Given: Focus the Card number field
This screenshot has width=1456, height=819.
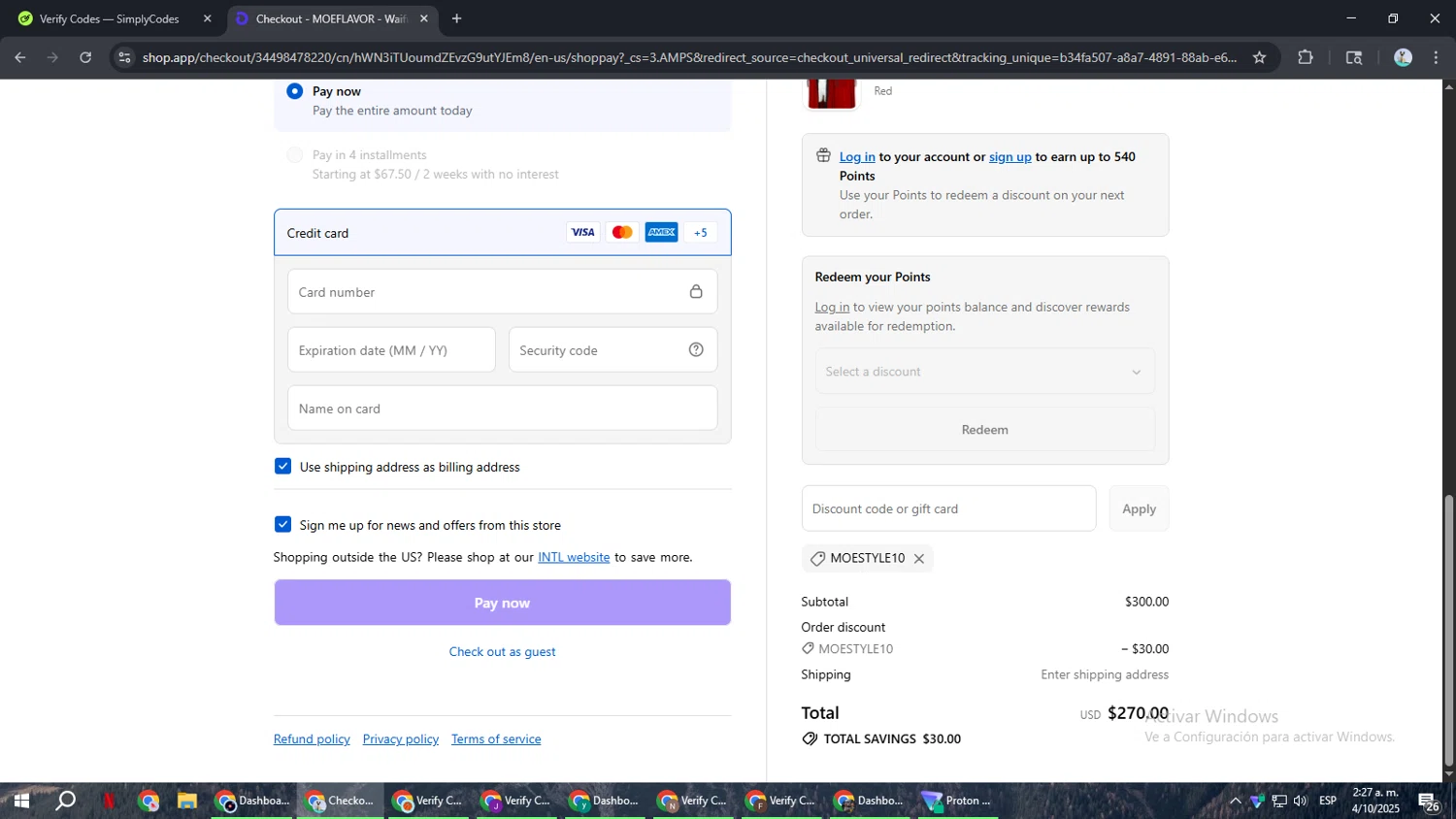Looking at the screenshot, I should (x=502, y=291).
